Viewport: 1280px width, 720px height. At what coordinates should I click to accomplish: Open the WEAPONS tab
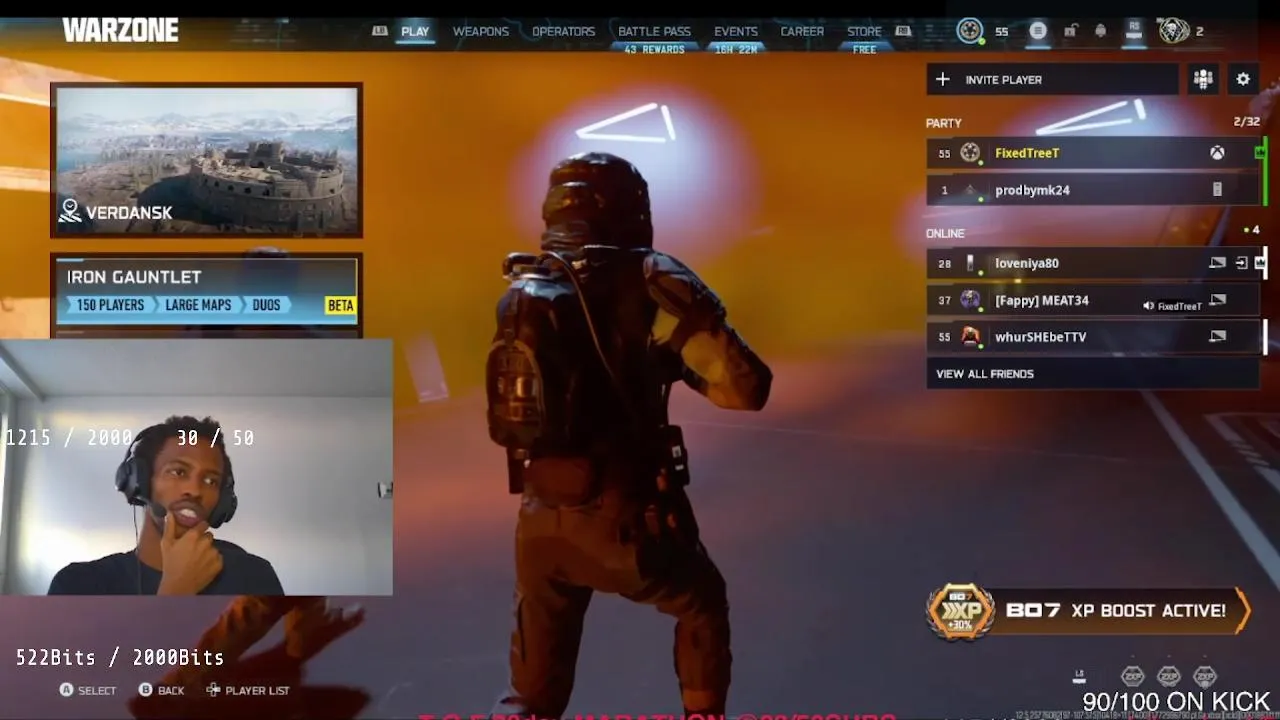[481, 31]
